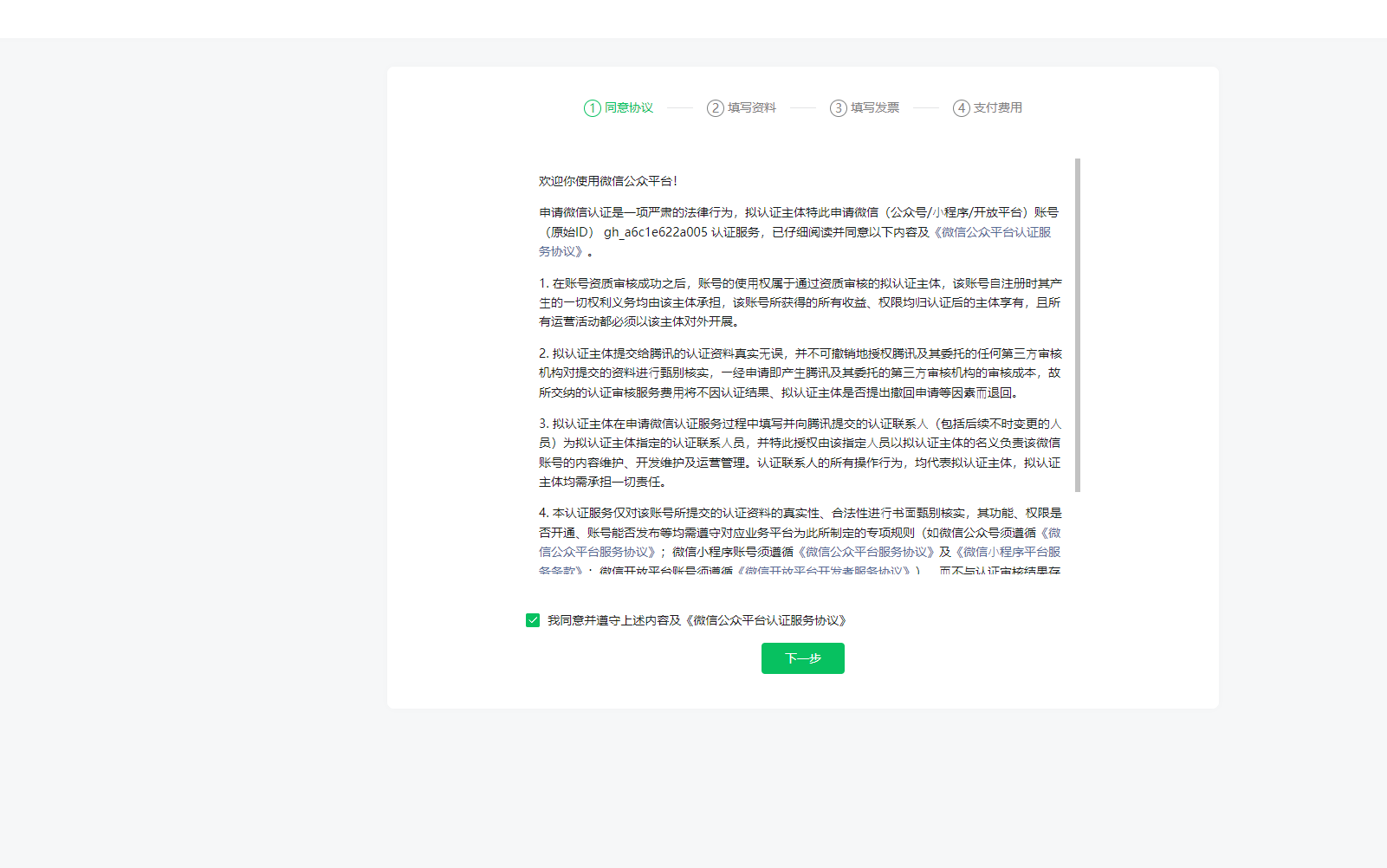Screen dimensions: 1387x868
Task: Select step 3 填写发票 label
Action: 875,107
